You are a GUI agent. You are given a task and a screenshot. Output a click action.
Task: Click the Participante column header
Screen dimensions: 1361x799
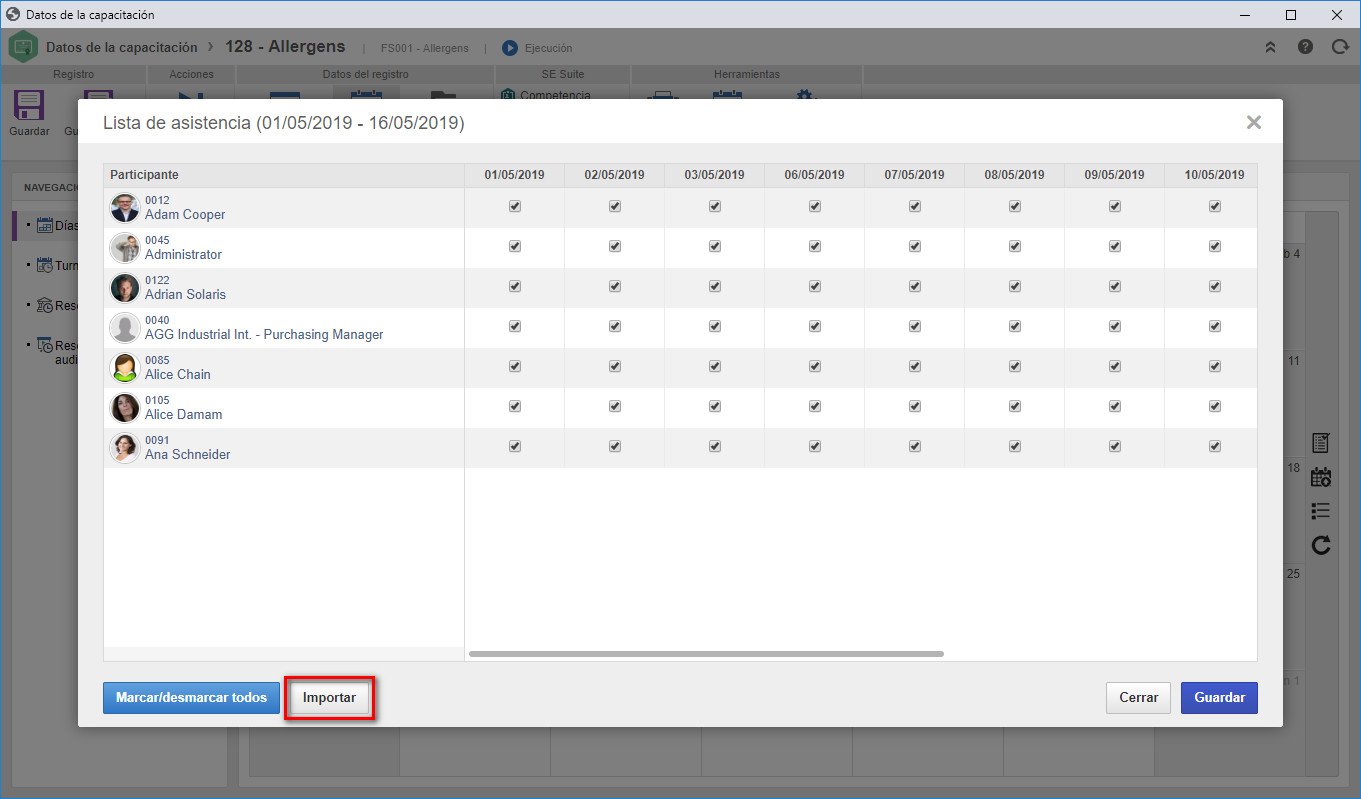(x=284, y=175)
